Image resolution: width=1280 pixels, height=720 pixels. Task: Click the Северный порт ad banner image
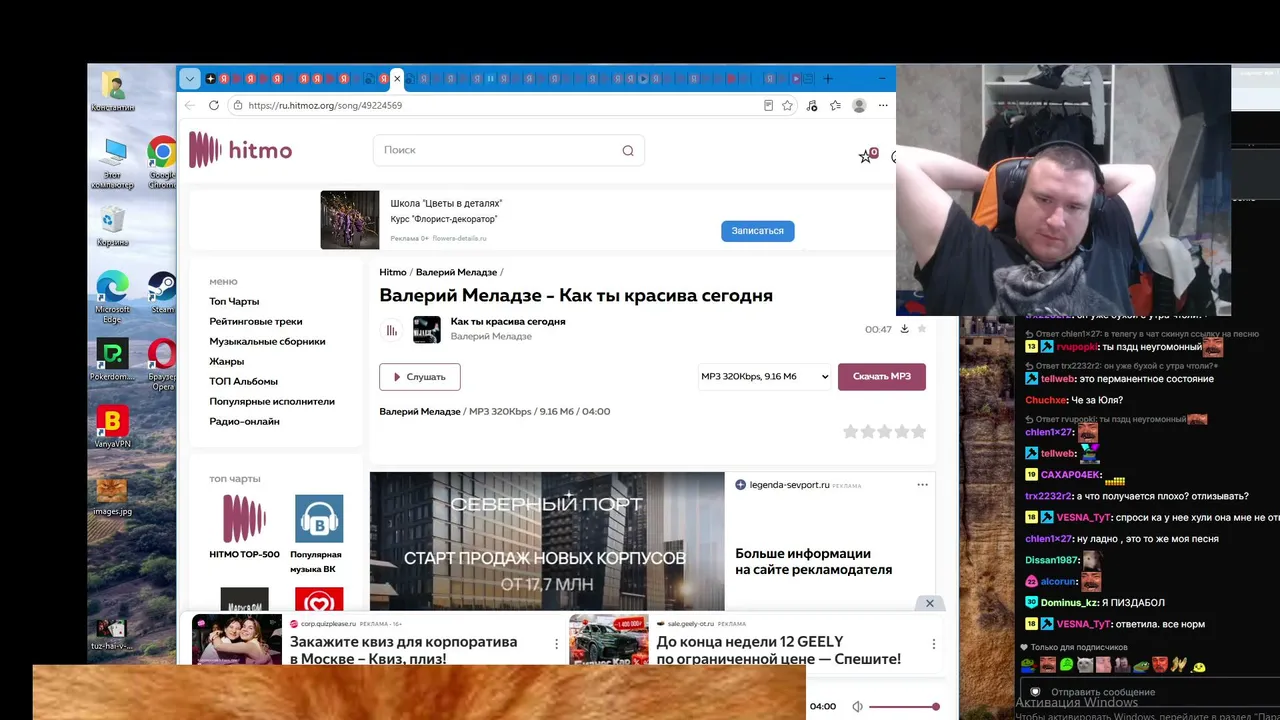click(547, 541)
